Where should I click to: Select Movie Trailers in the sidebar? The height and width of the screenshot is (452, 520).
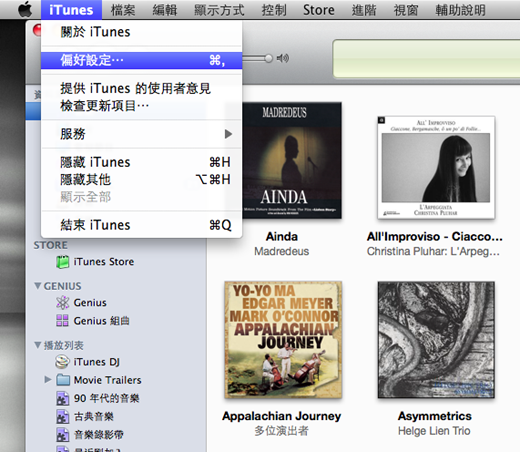(x=107, y=380)
